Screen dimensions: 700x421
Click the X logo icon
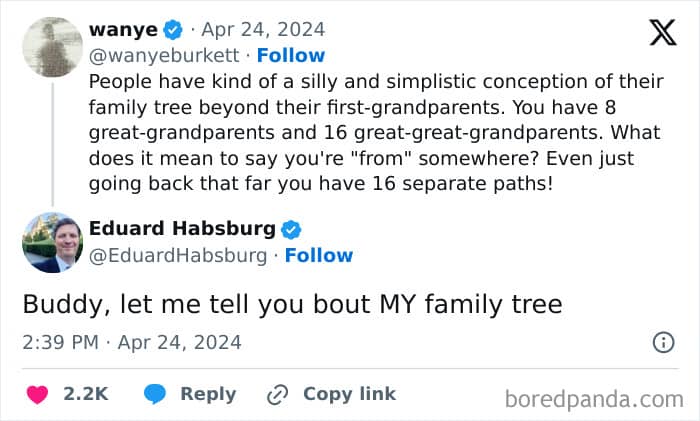[x=662, y=33]
